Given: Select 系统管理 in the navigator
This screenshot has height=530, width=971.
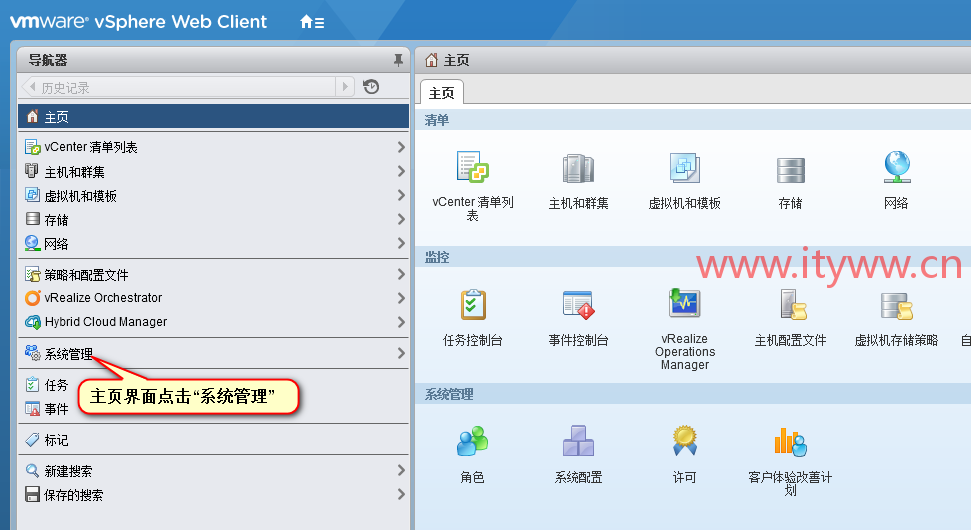Looking at the screenshot, I should tap(214, 354).
